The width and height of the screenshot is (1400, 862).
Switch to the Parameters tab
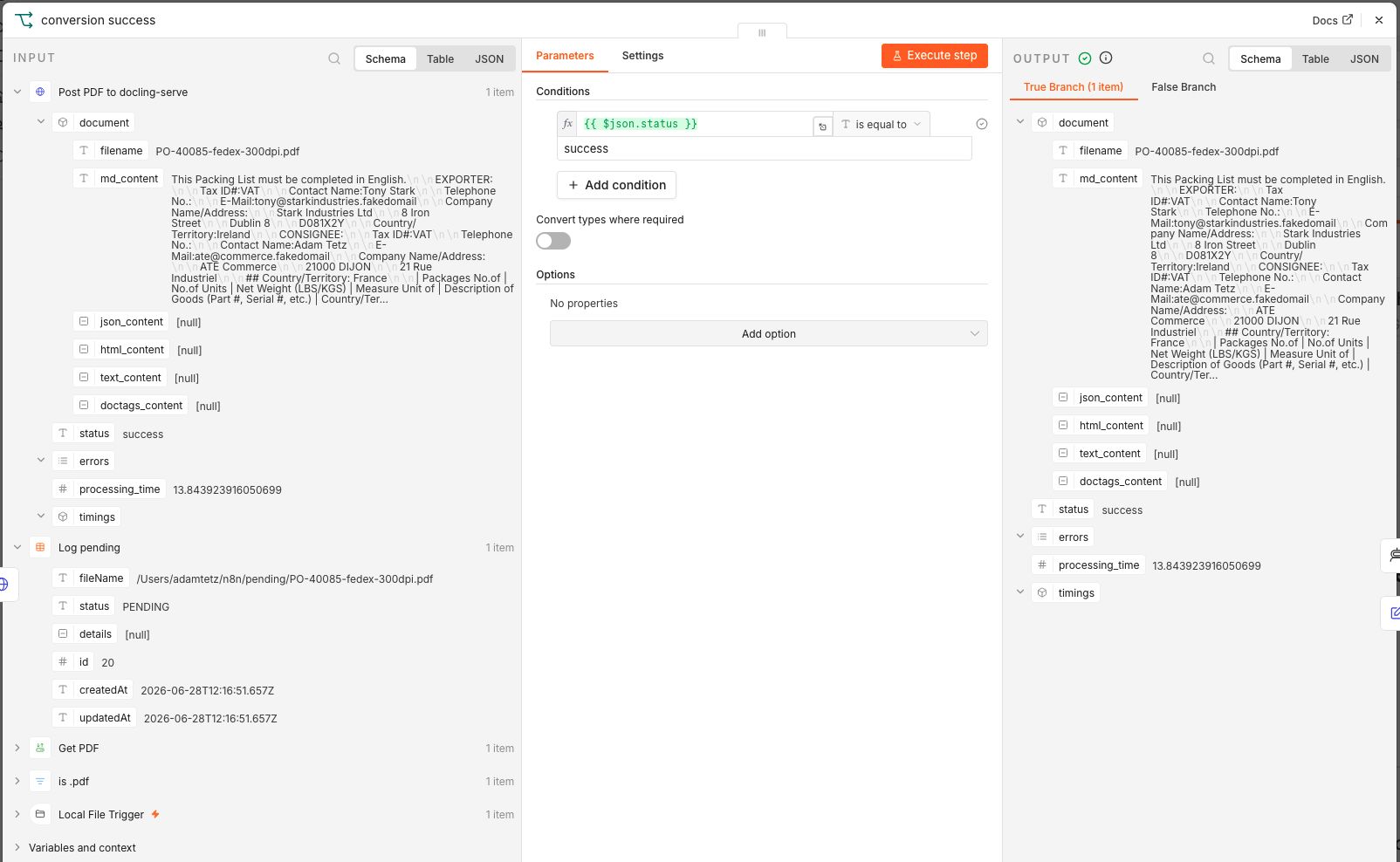tap(565, 56)
